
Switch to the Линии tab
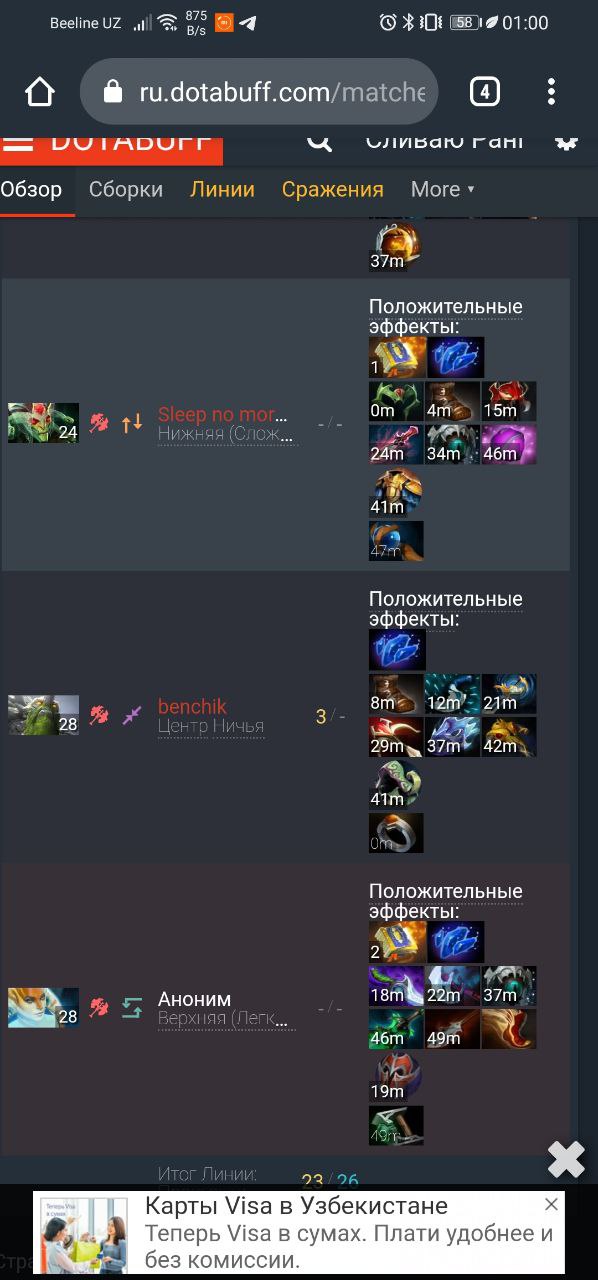coord(222,189)
